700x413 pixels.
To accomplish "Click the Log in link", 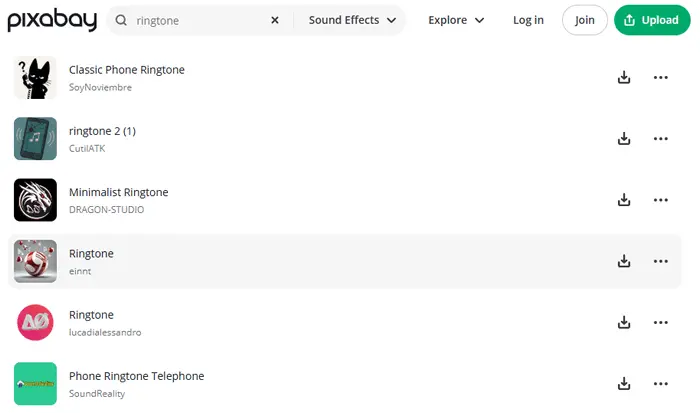I will (x=528, y=20).
